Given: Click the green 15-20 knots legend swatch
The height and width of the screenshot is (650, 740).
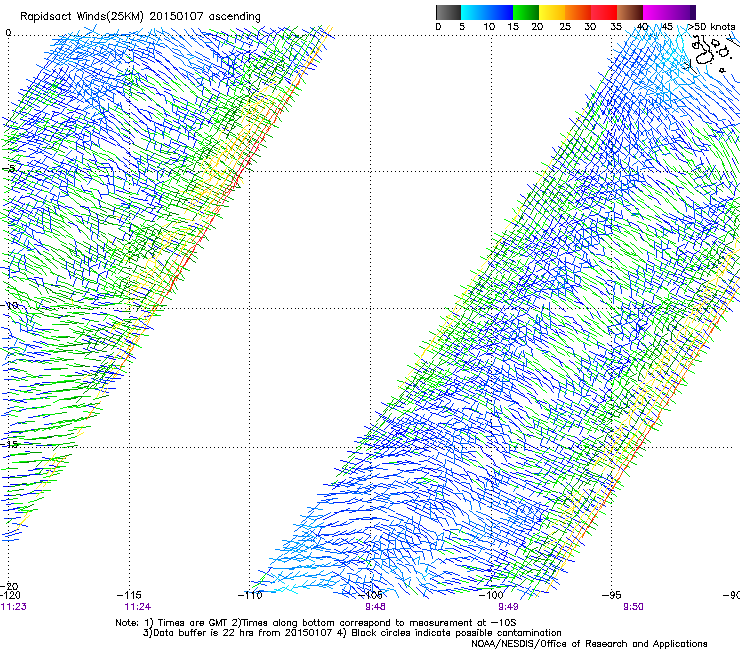Looking at the screenshot, I should coord(526,12).
